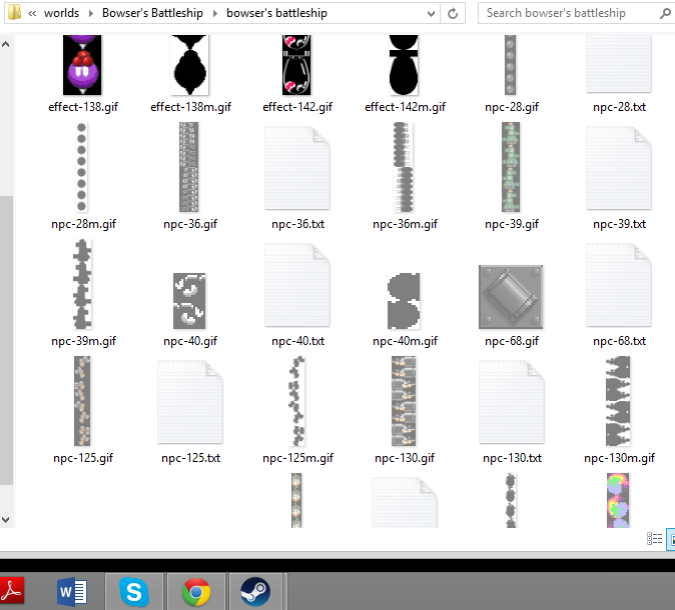Click the search magnifier icon

[665, 14]
